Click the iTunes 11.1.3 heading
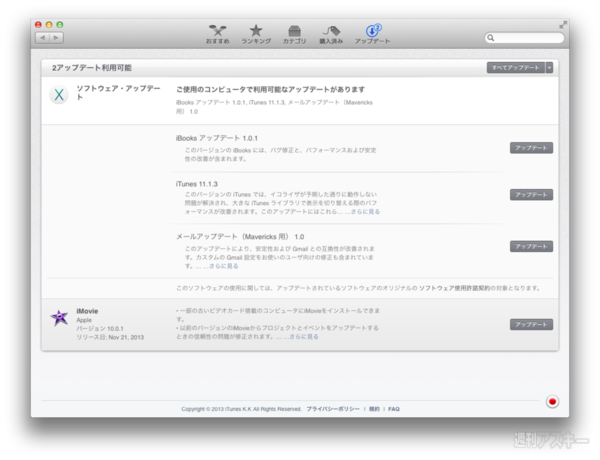 click(x=197, y=184)
